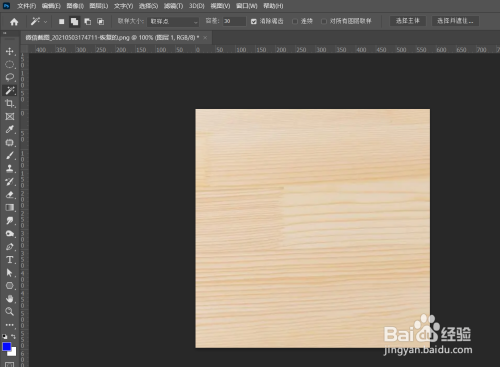This screenshot has height=367, width=500.
Task: Select the Horizontal Type tool
Action: [x=10, y=260]
